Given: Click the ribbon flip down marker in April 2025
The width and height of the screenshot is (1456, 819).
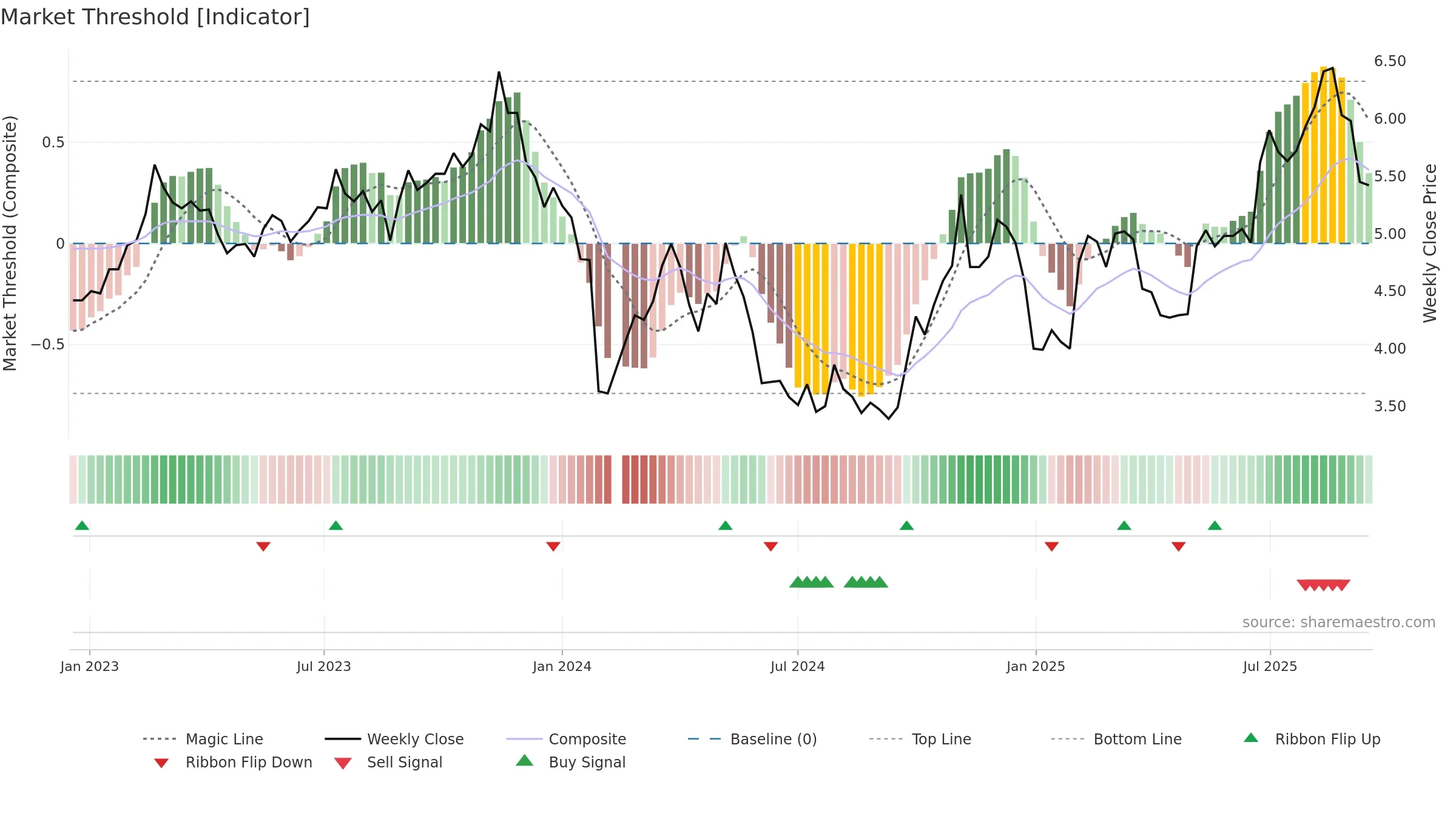Looking at the screenshot, I should (1179, 547).
